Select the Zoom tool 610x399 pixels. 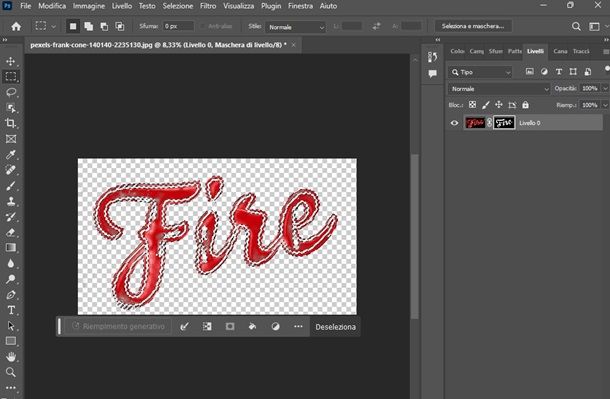(11, 372)
